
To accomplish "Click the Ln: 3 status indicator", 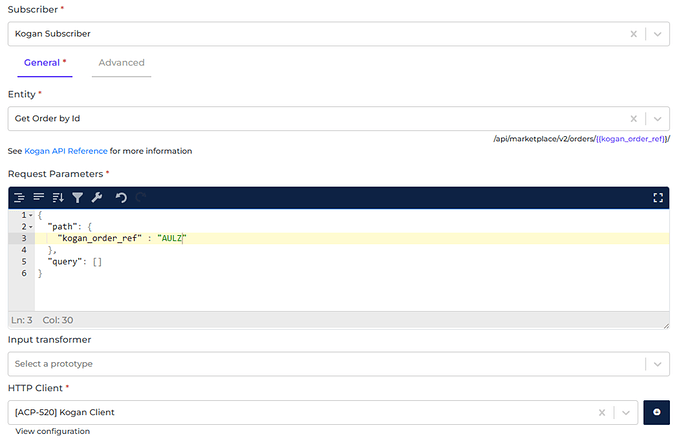I will tap(22, 320).
